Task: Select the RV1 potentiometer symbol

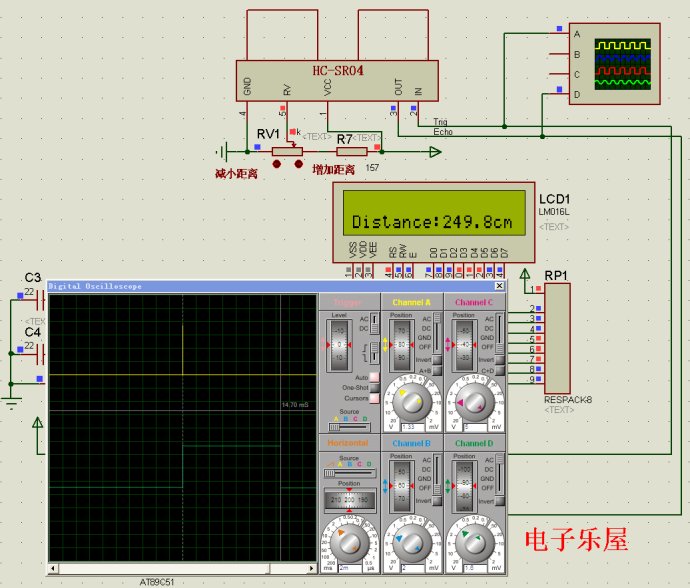Action: (x=287, y=151)
